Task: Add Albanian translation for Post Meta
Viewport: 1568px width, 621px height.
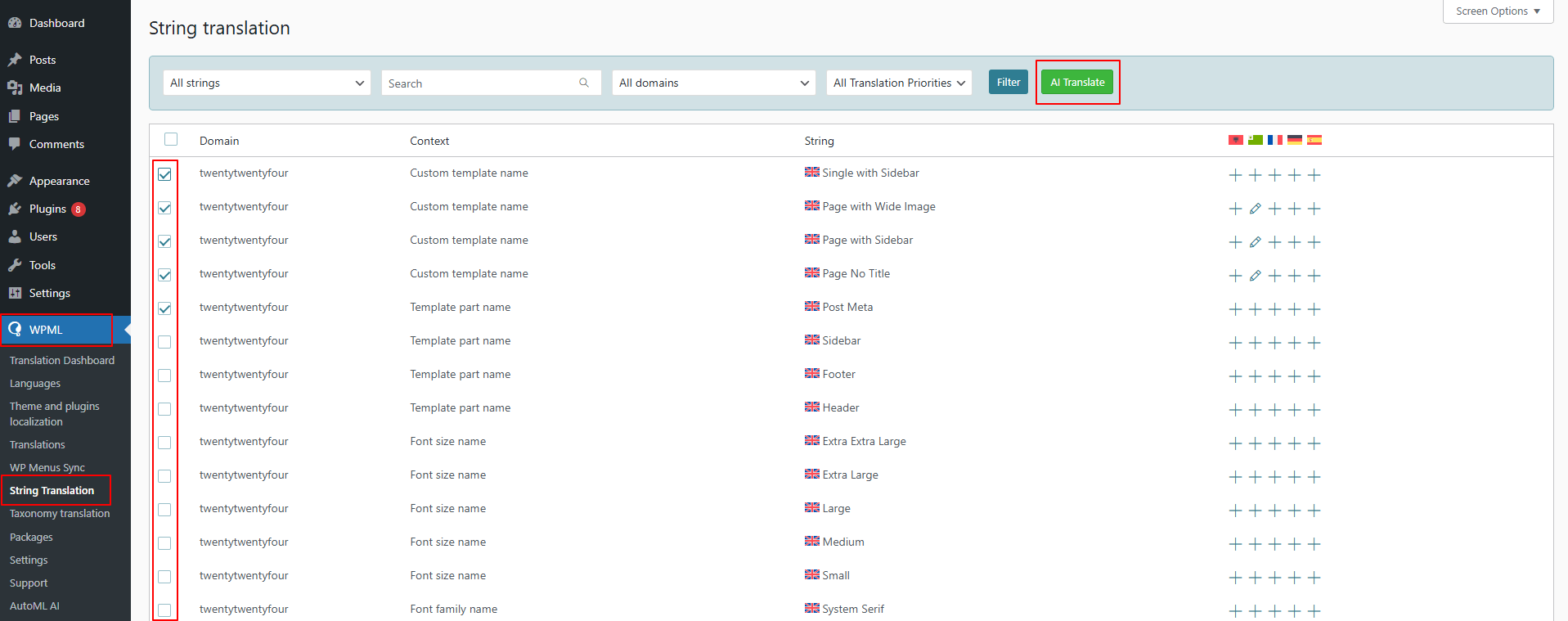Action: coord(1235,309)
